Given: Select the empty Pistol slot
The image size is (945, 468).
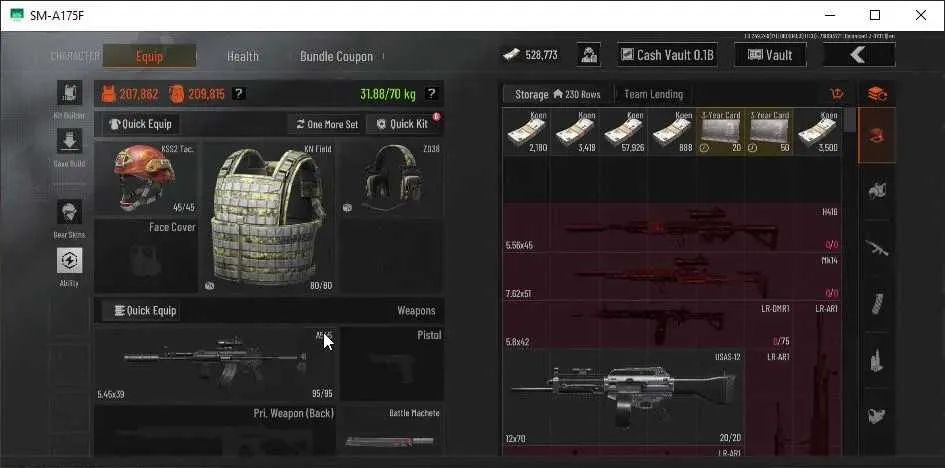Looking at the screenshot, I should pos(392,364).
